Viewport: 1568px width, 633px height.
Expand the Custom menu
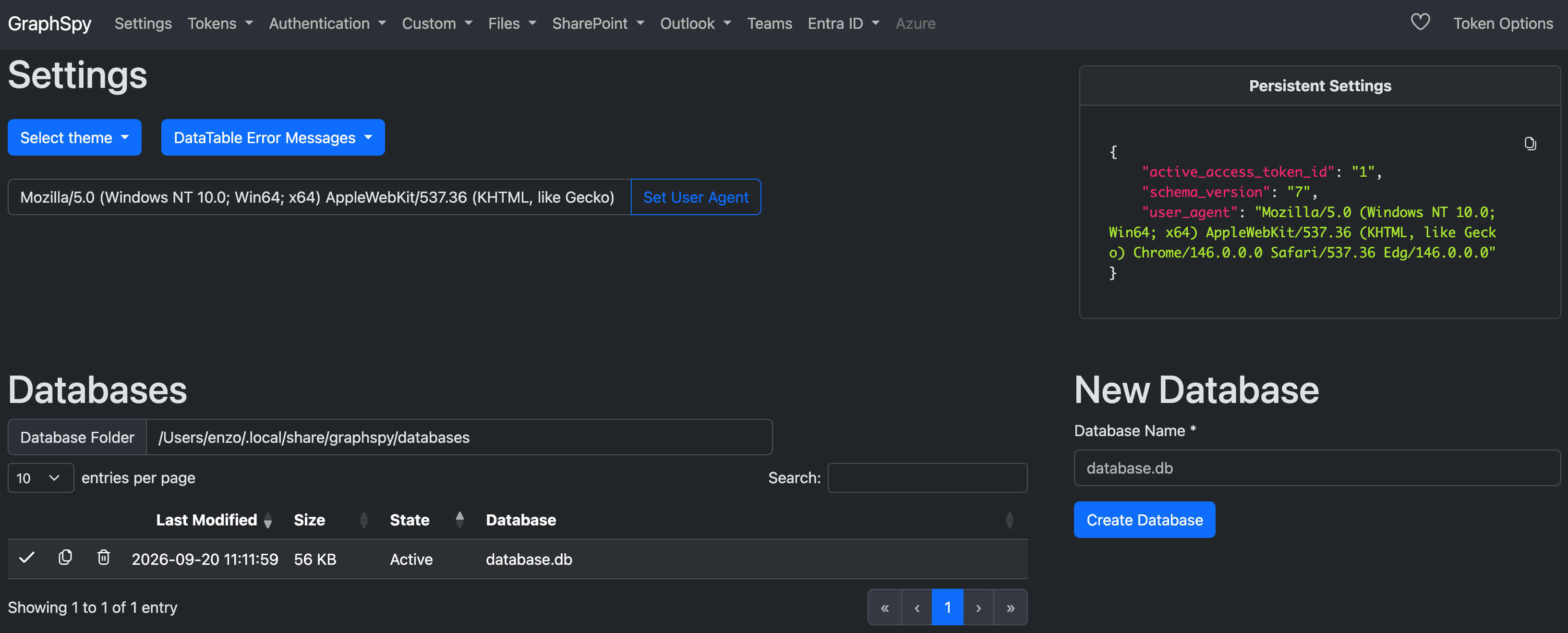click(436, 23)
